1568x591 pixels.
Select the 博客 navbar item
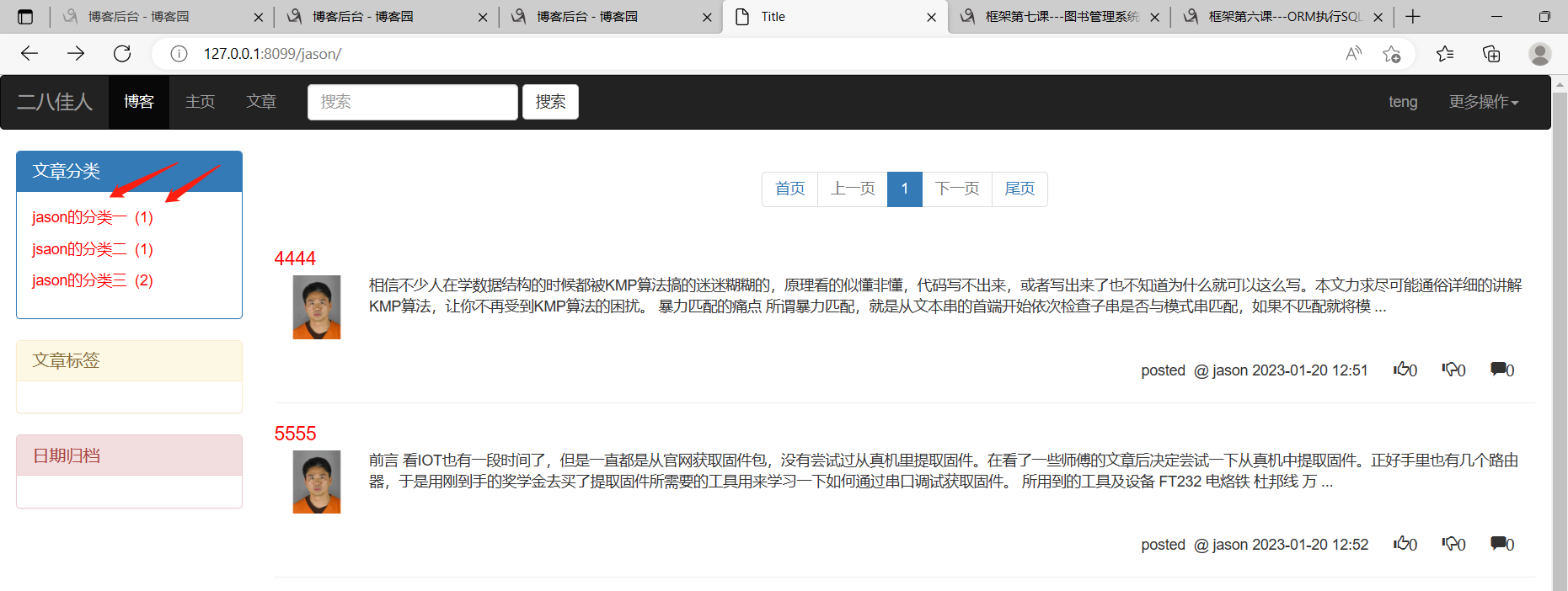(x=139, y=102)
